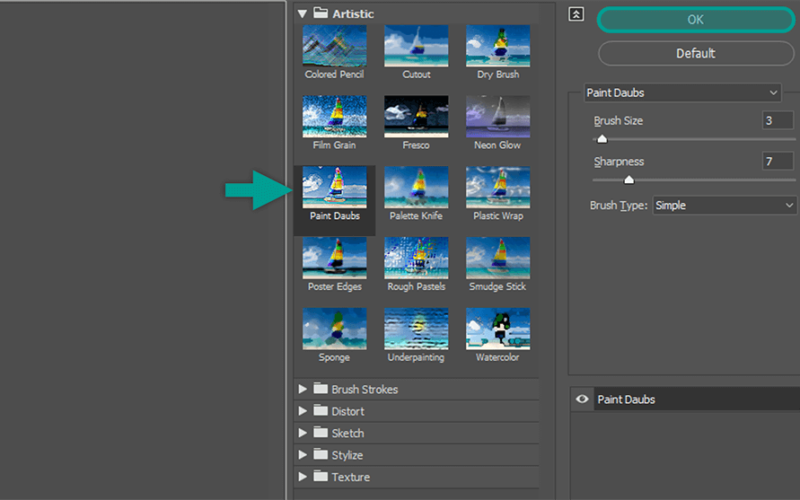The height and width of the screenshot is (500, 800).
Task: Click the Sketch folder name
Action: tap(348, 433)
